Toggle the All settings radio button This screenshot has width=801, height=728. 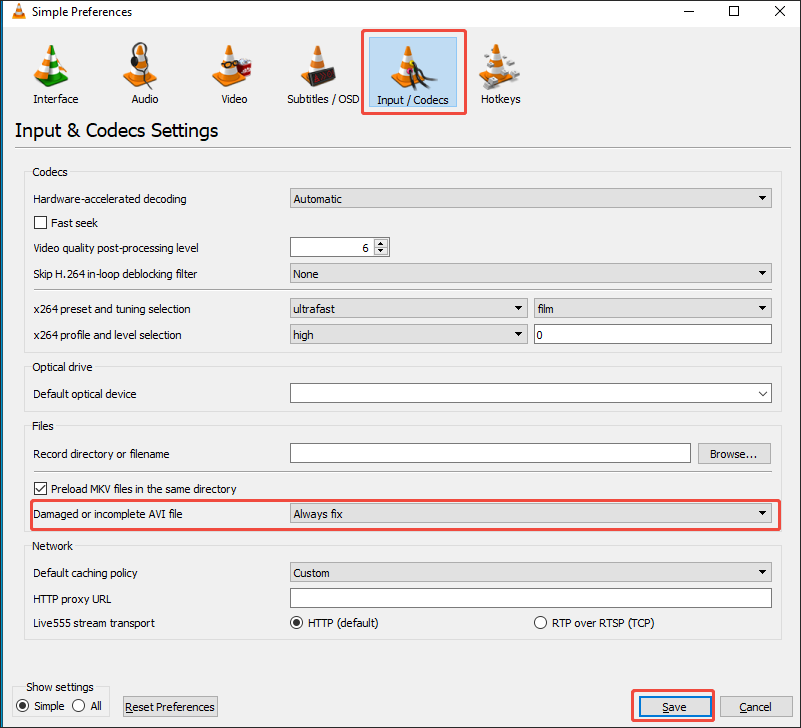point(77,705)
